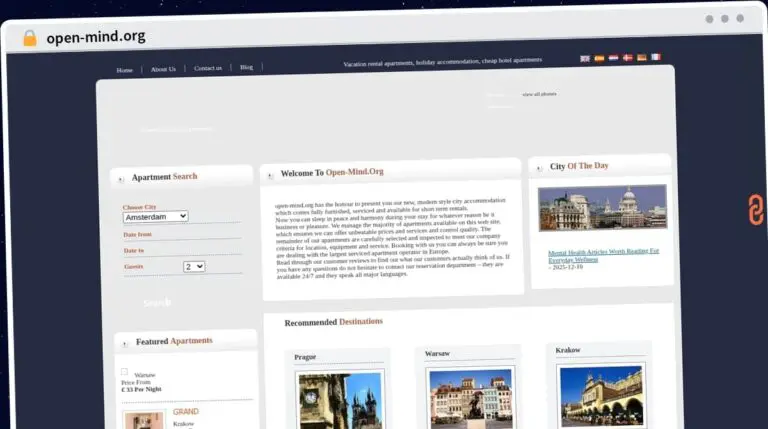This screenshot has height=429, width=768.
Task: Click arrow icon beside Welcome To heading
Action: pos(270,176)
